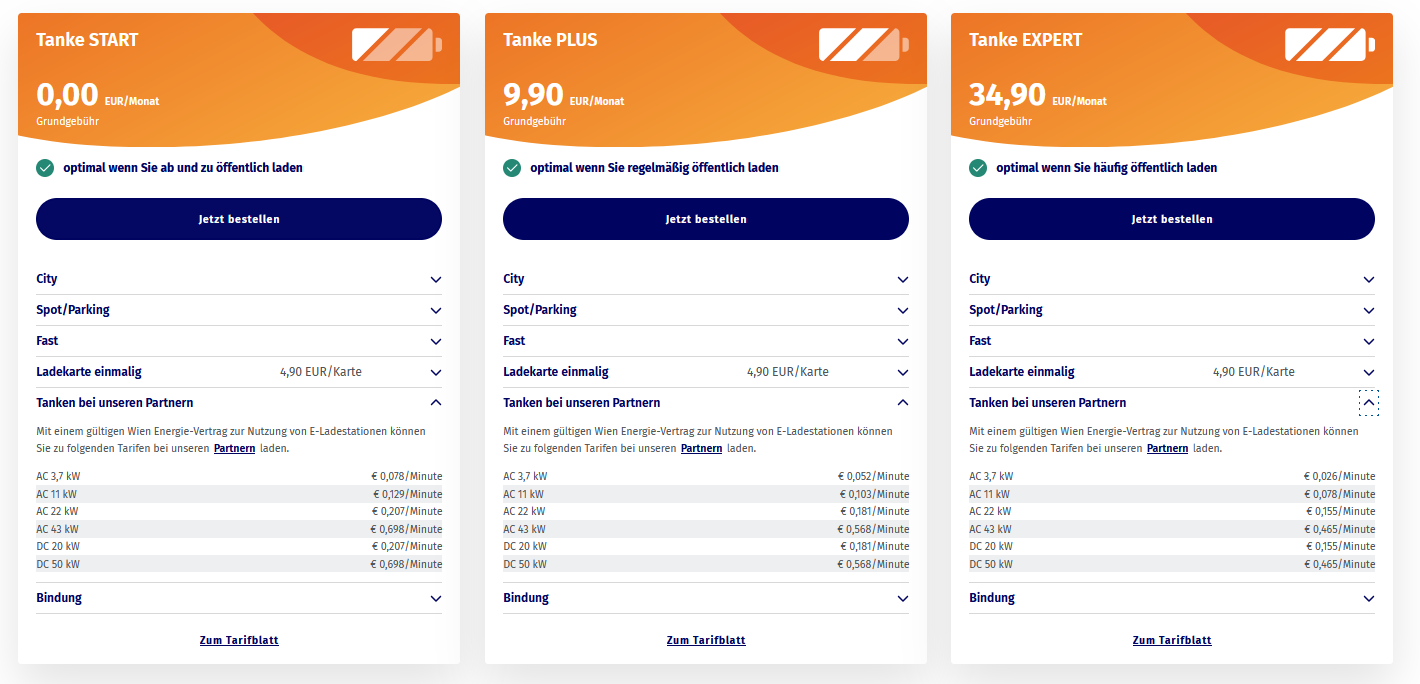Collapse Tanke START partner section via chevron
Screen dimensions: 1420x684
[436, 403]
